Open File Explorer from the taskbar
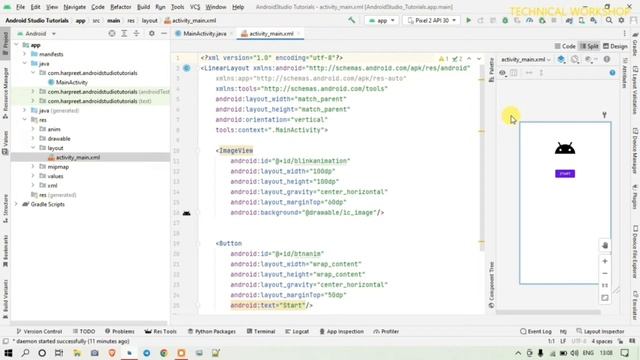Viewport: 640px width, 360px height. (x=77, y=353)
